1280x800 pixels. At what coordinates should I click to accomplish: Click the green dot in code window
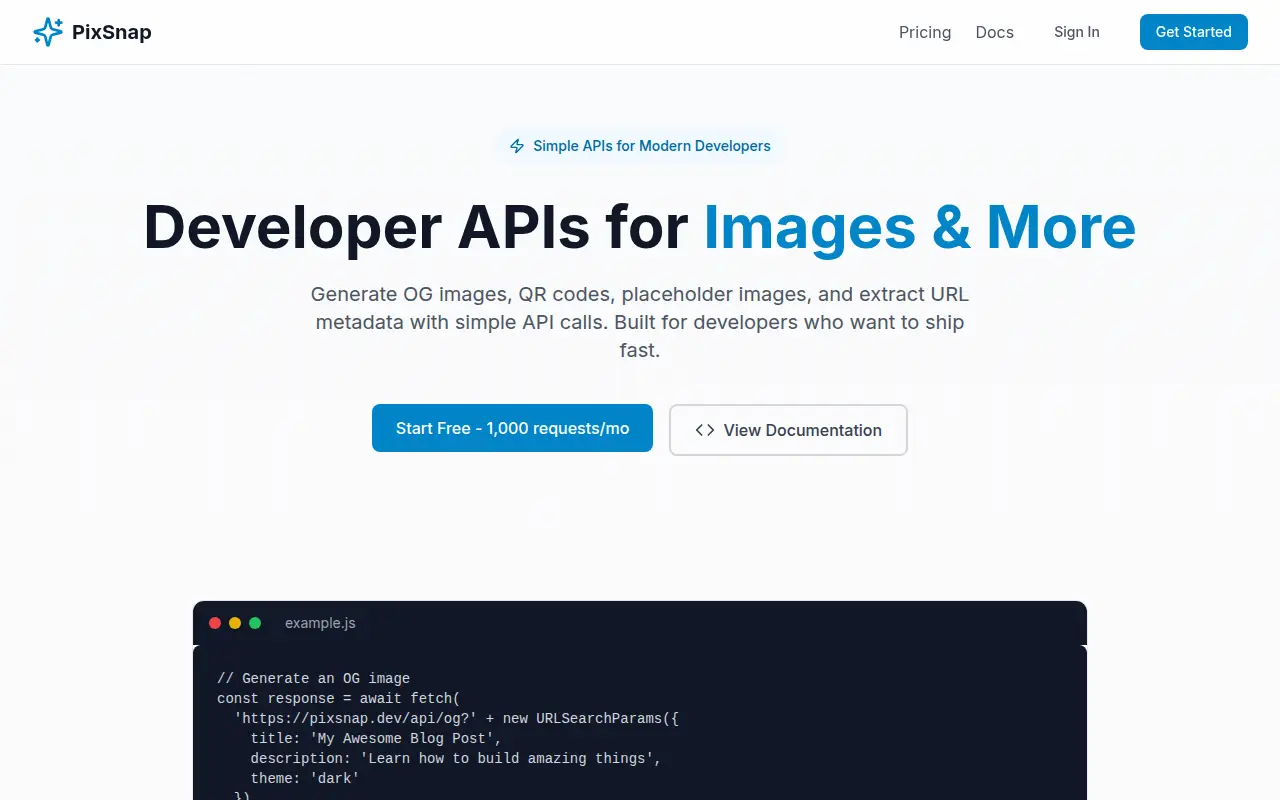pos(255,623)
